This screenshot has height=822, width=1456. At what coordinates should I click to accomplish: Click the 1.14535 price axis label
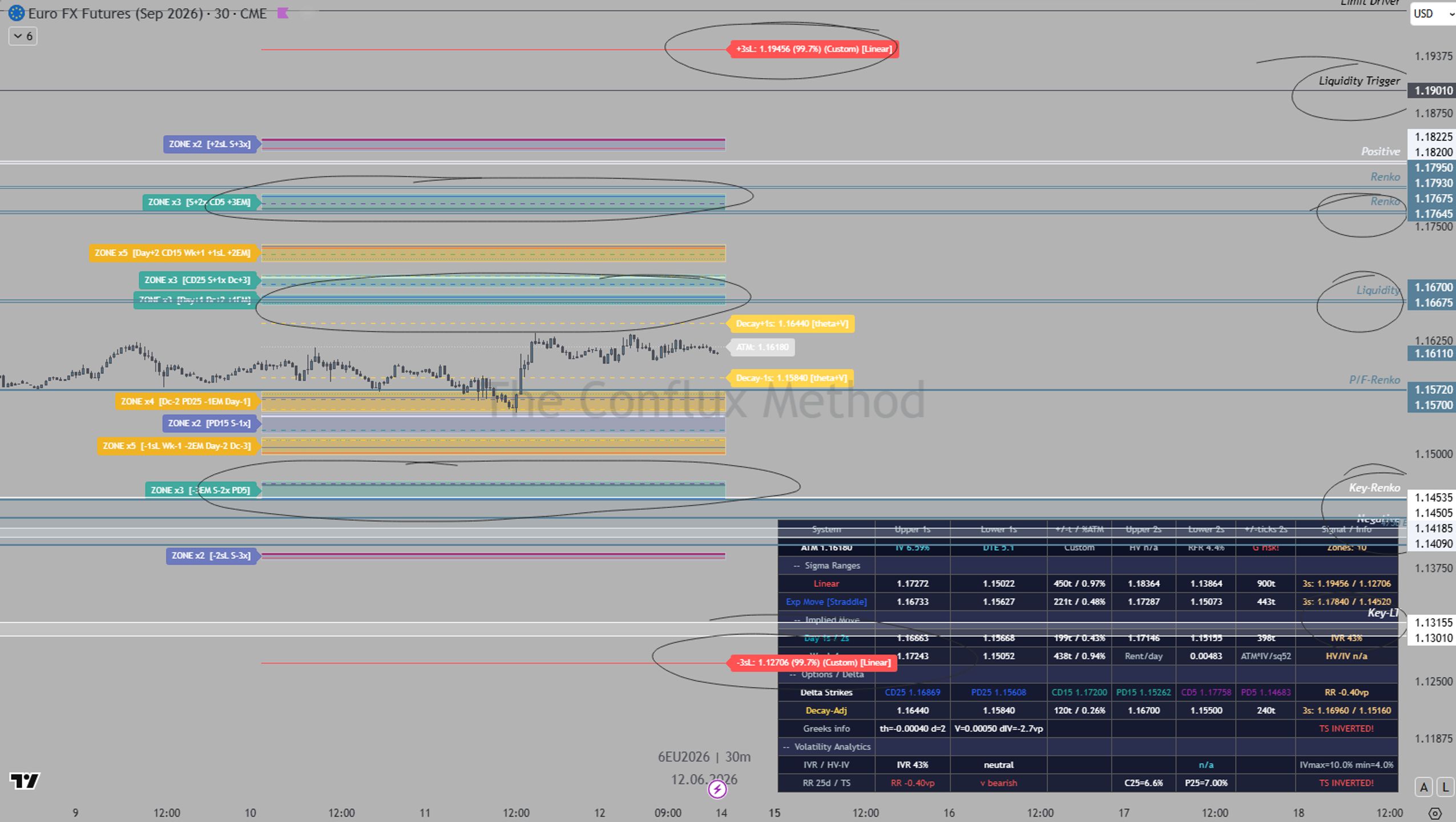click(1432, 497)
